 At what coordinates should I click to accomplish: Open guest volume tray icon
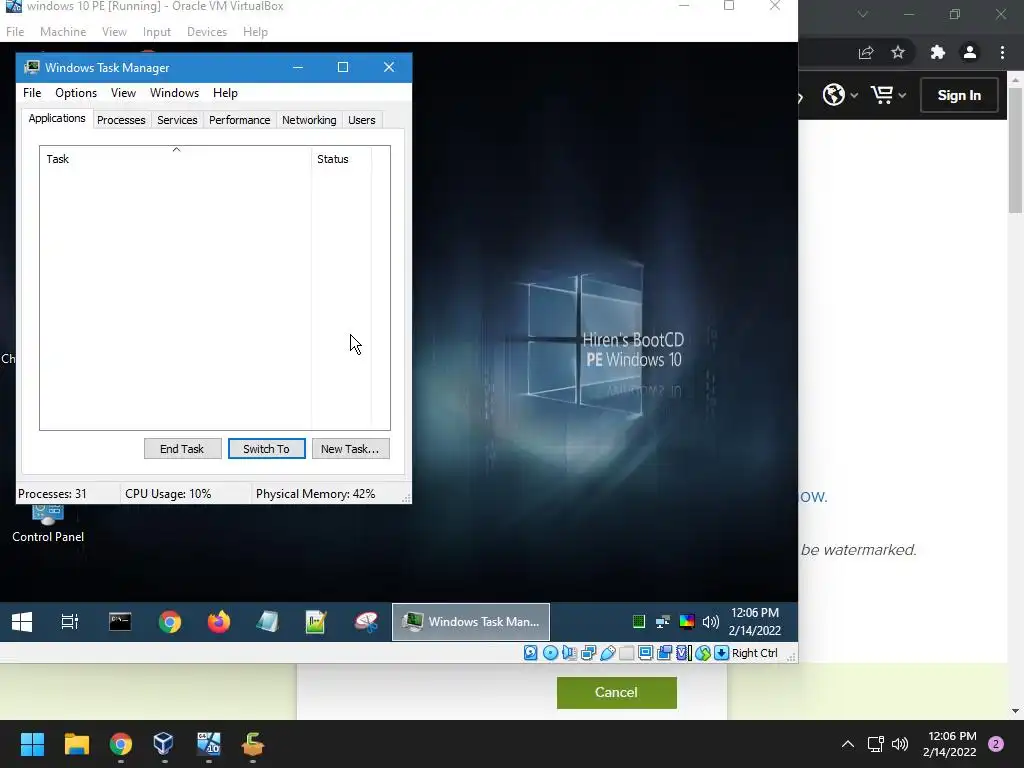(711, 622)
